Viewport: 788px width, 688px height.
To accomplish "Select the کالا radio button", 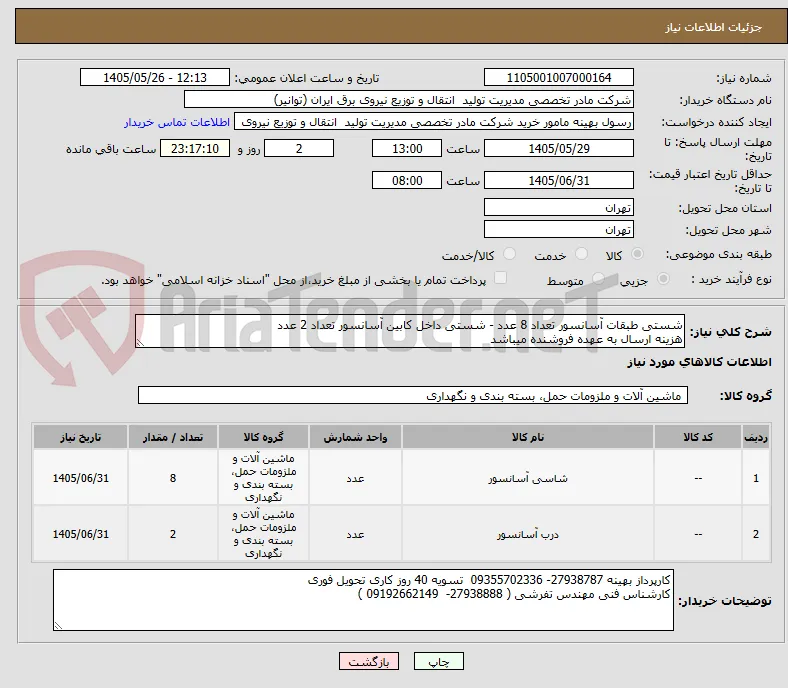I will tap(637, 254).
